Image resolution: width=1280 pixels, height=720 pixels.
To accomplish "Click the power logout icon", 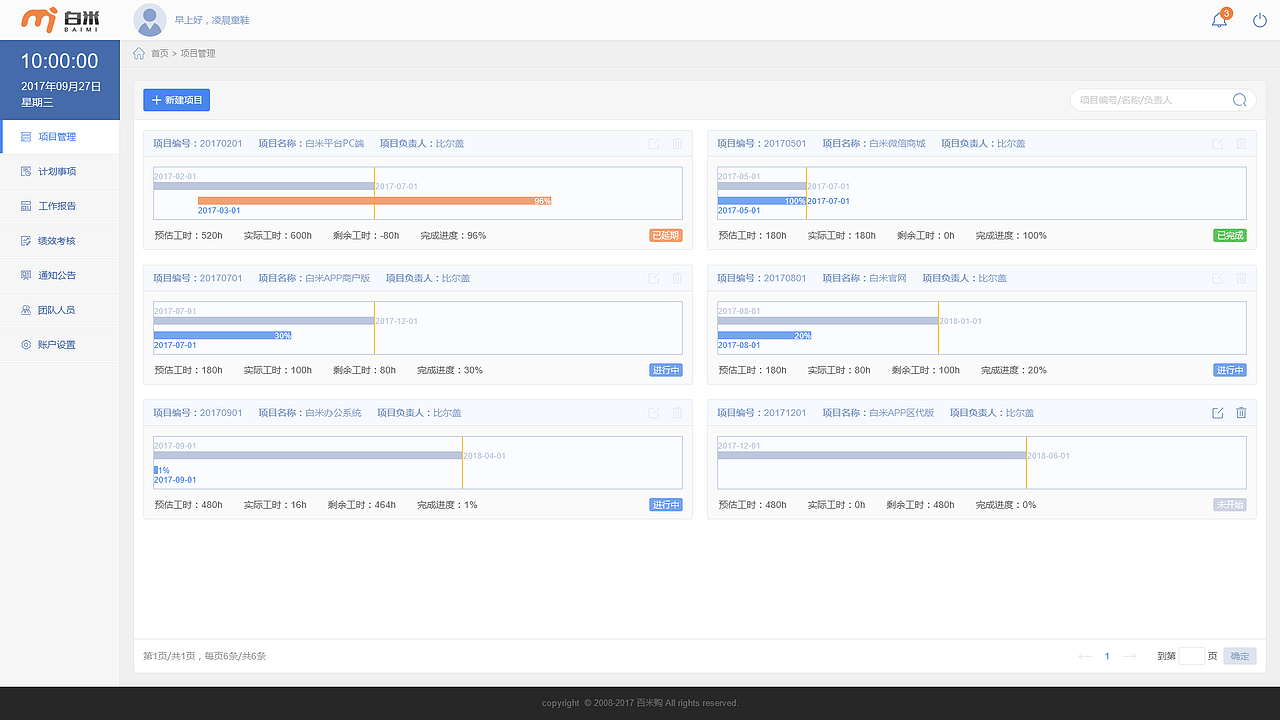I will pos(1260,20).
